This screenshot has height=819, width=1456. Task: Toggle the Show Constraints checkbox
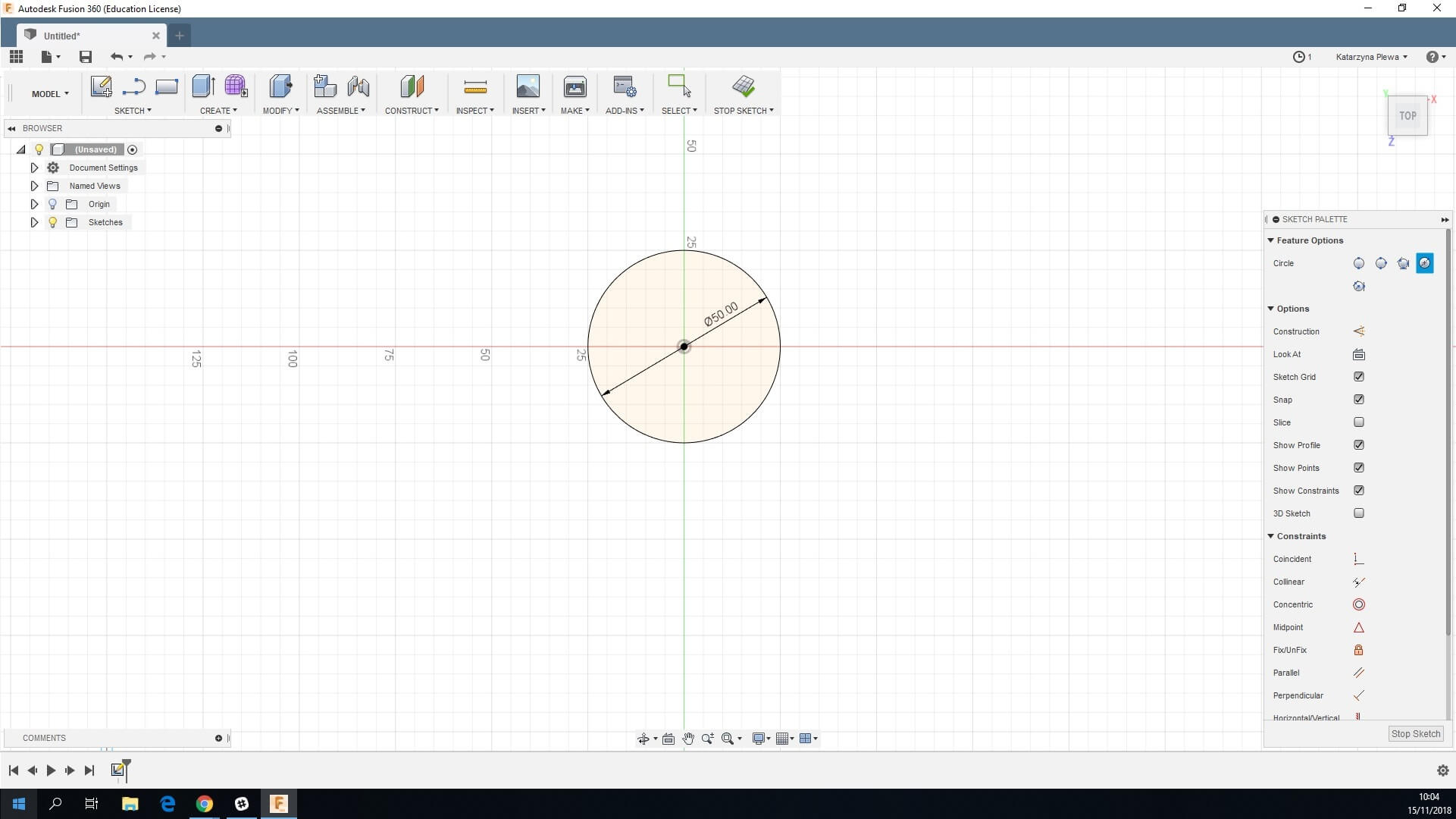pos(1359,491)
